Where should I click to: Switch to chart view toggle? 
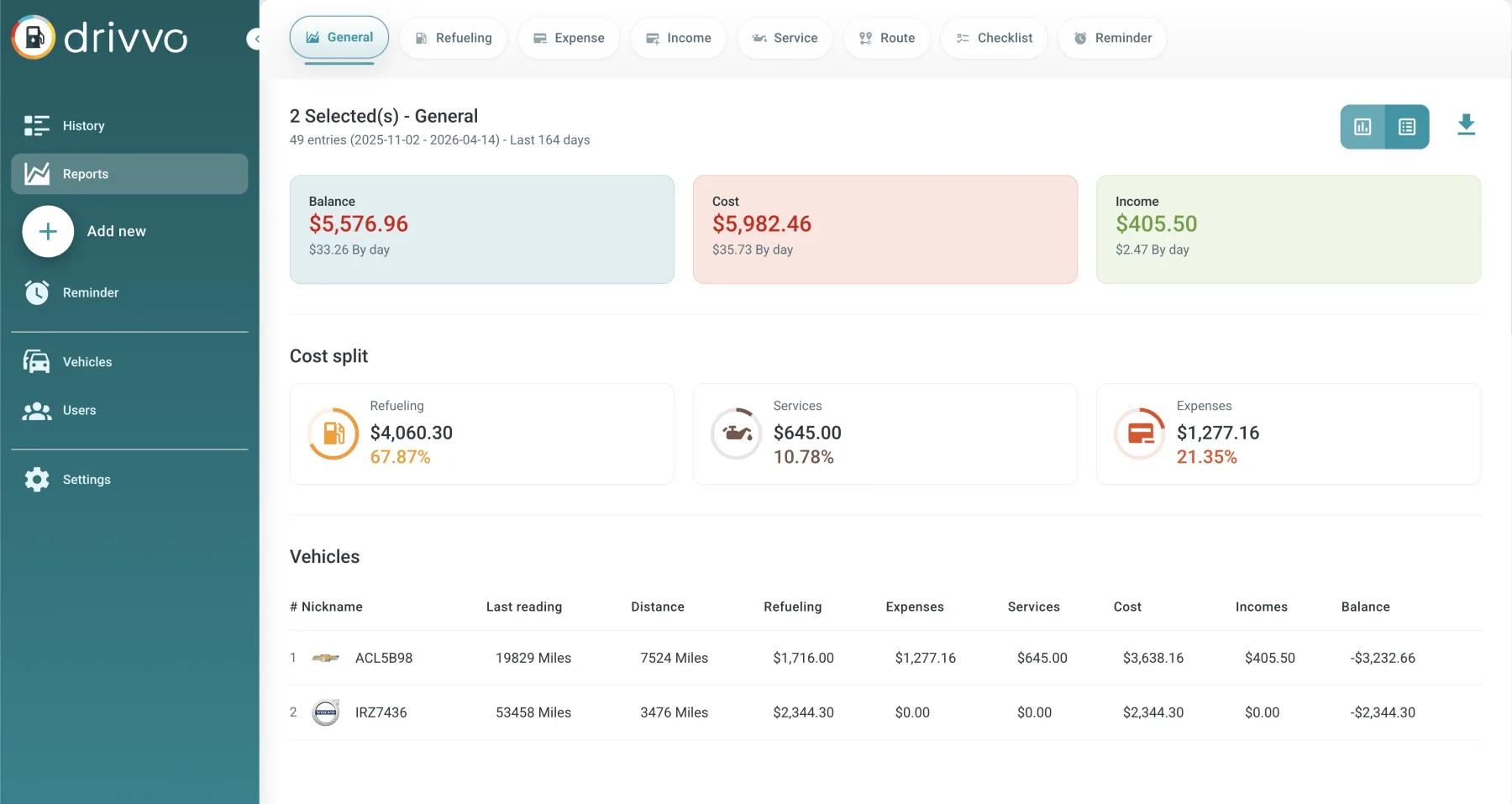1362,127
